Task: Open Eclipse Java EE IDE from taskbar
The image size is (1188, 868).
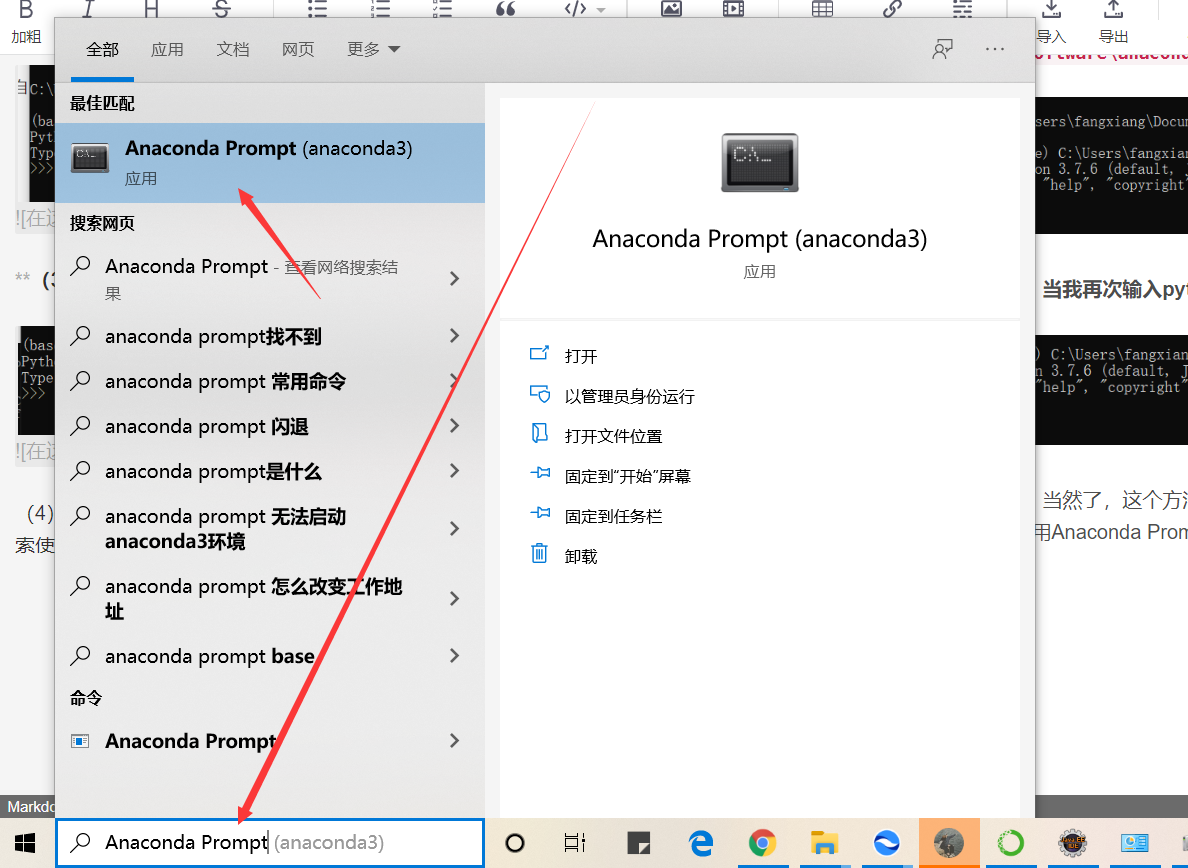Action: click(x=1073, y=842)
